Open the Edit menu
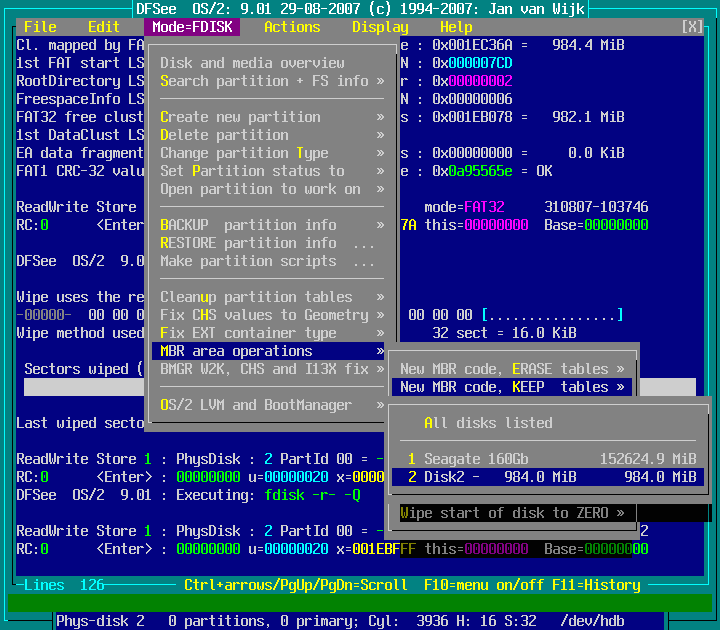Screen dimensions: 720x630 (x=104, y=27)
